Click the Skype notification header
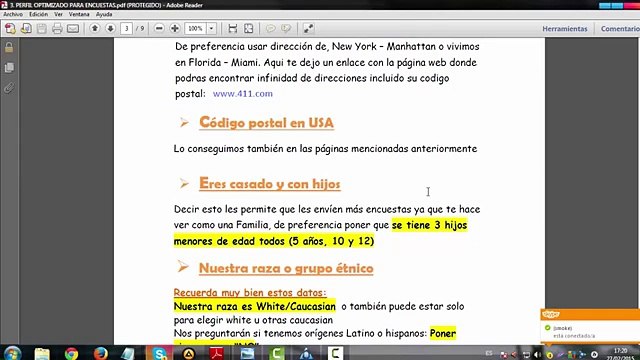The height and width of the screenshot is (360, 640). tap(590, 314)
